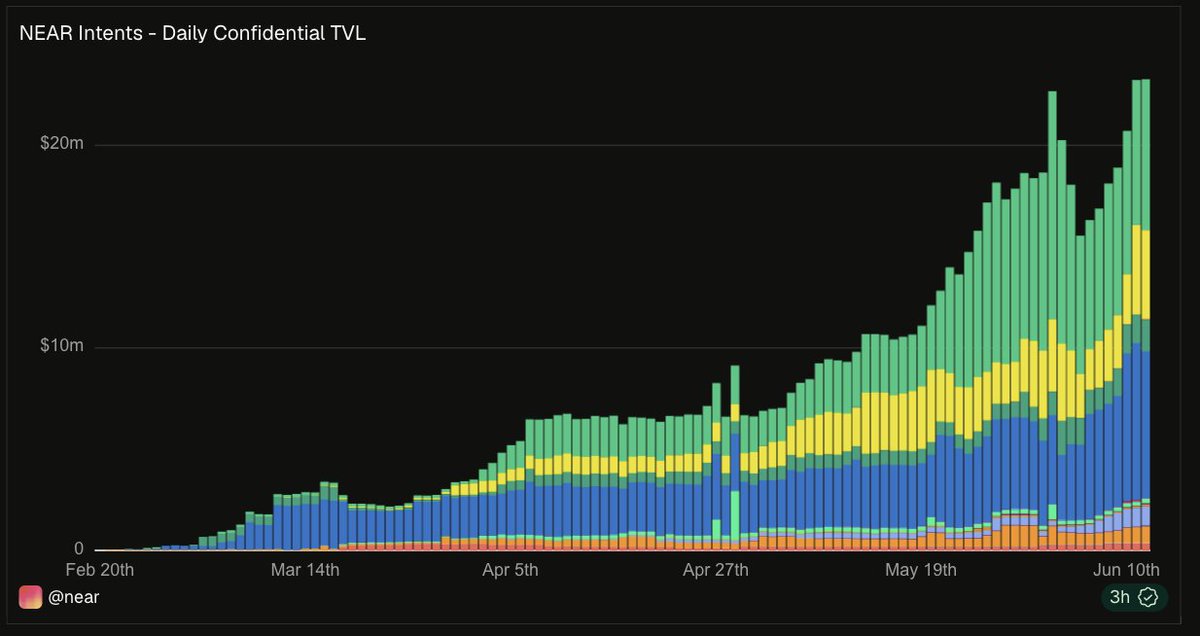Click the last bar's top green segment

click(x=1145, y=155)
